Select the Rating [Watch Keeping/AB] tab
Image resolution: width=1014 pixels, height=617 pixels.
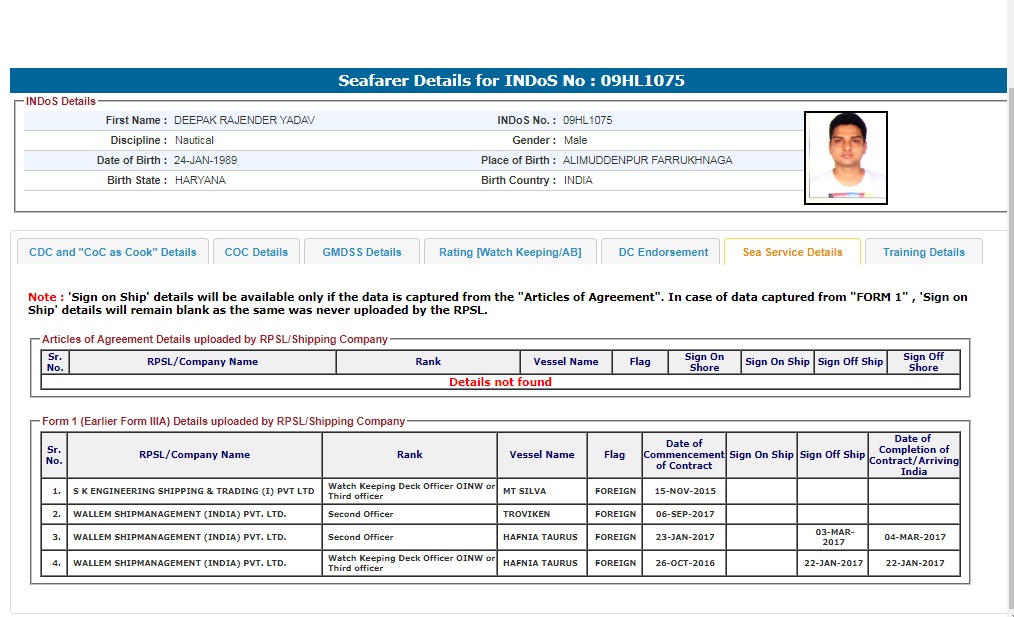point(510,252)
